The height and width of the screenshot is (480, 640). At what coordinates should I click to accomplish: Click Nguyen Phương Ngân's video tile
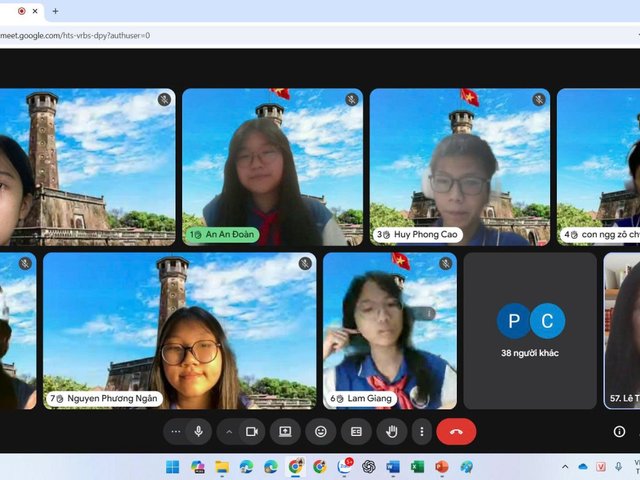(180, 330)
